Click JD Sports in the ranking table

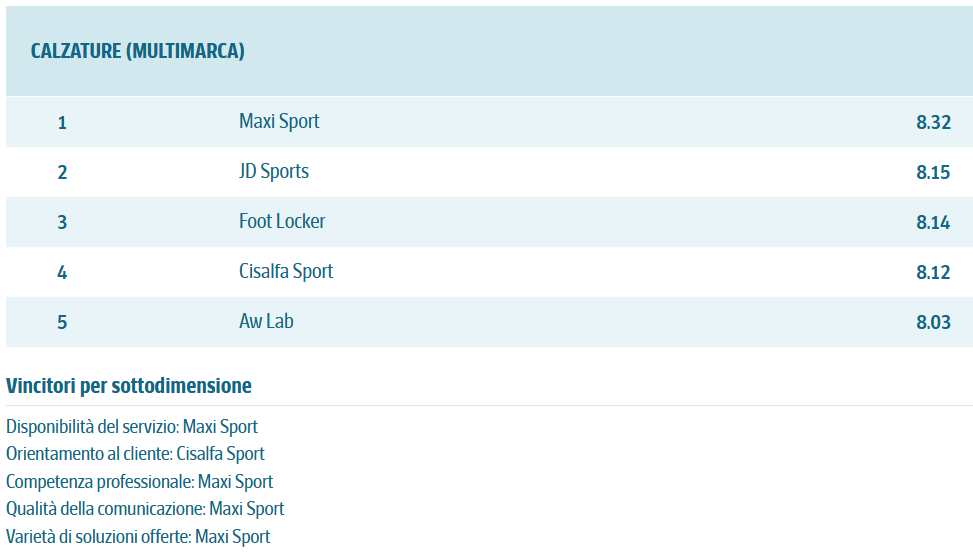pos(274,171)
